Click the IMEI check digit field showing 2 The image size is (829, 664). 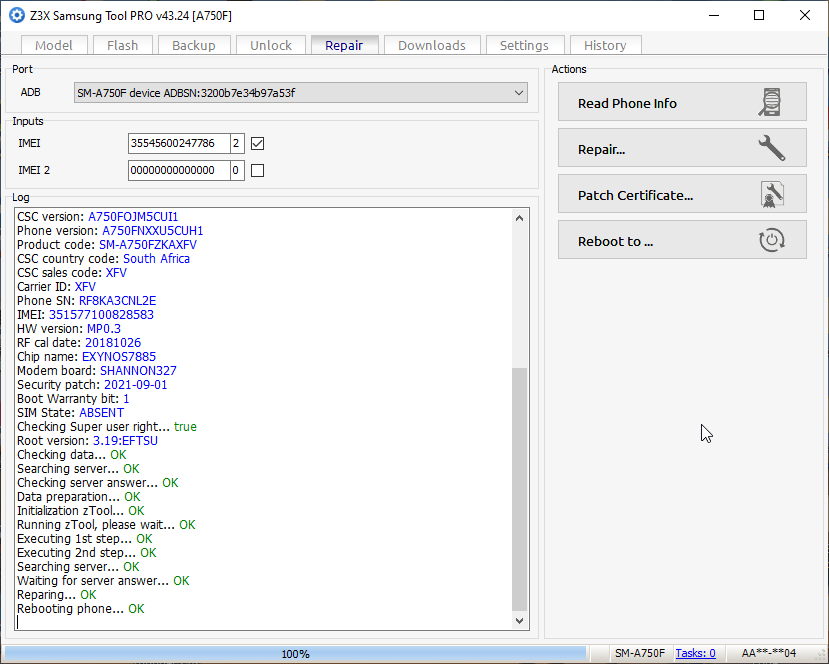pos(237,143)
